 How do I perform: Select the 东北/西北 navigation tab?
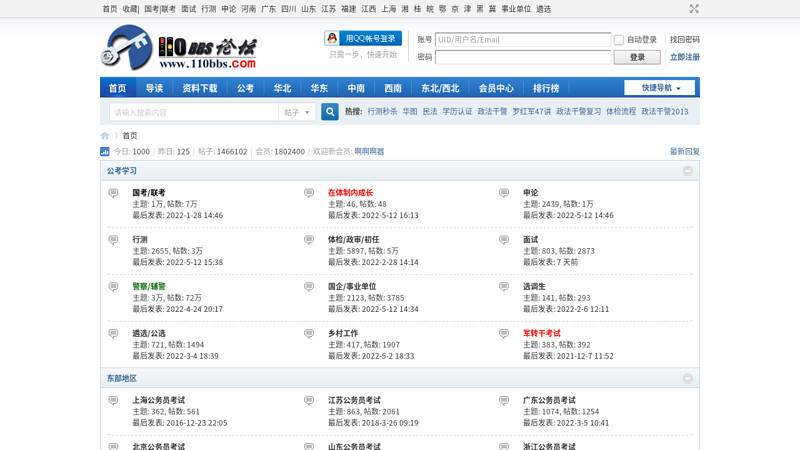coord(440,88)
